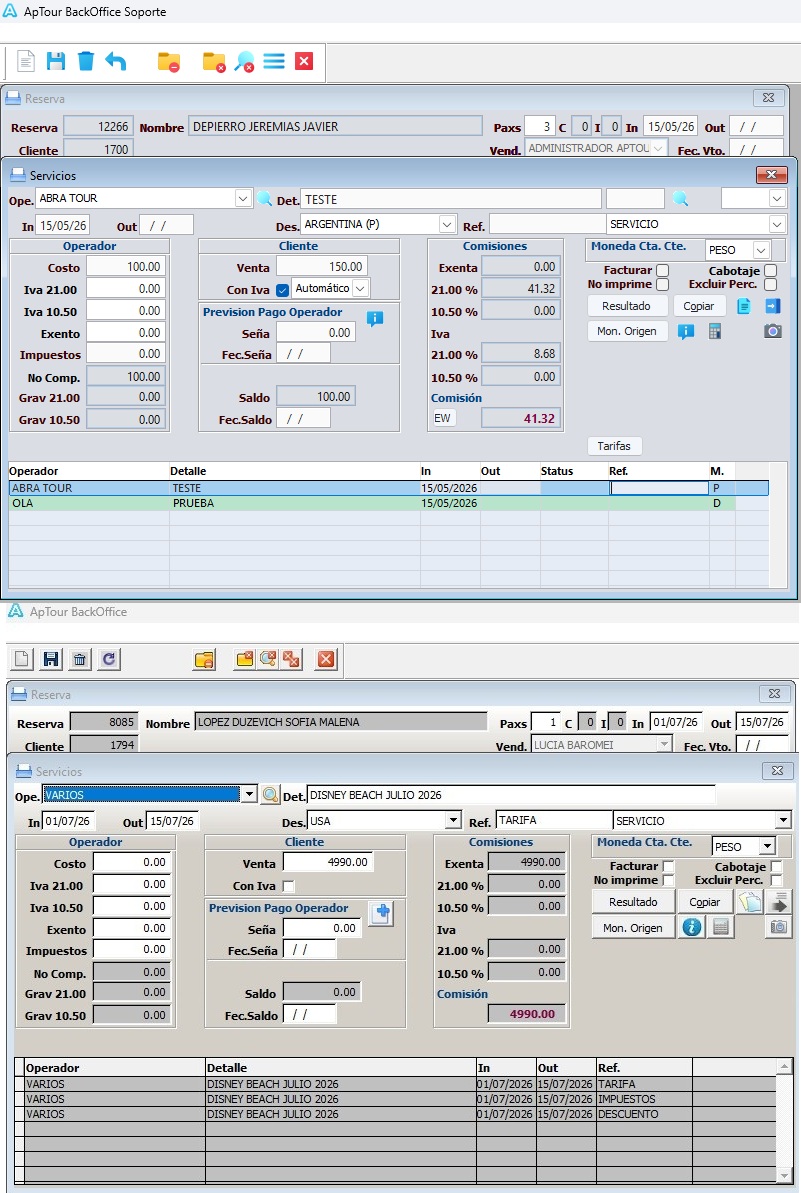Image resolution: width=801 pixels, height=1193 pixels.
Task: Enable the Facturar checkbox in upper panel
Action: click(663, 270)
